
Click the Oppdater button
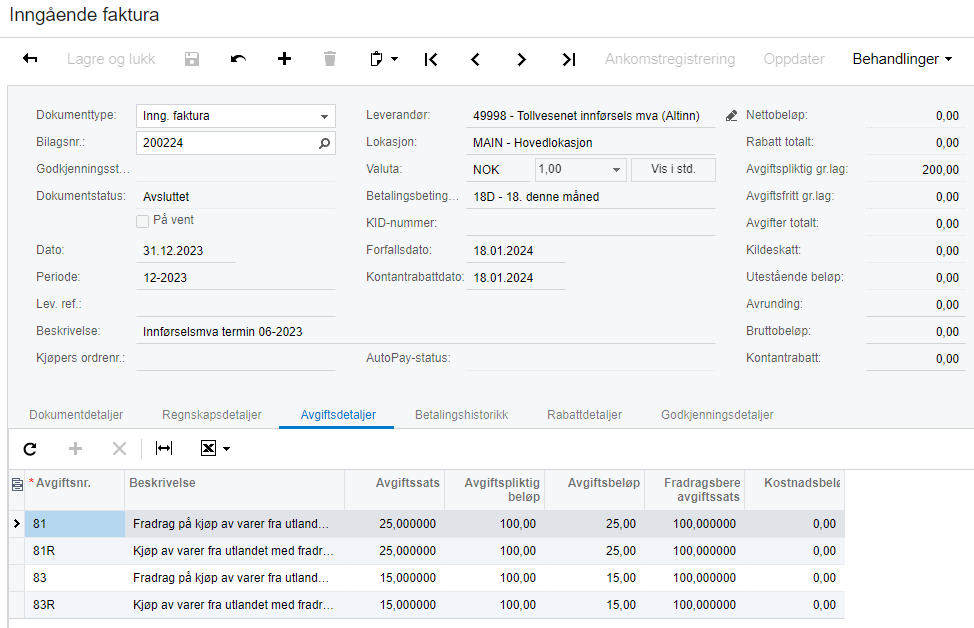tap(794, 59)
